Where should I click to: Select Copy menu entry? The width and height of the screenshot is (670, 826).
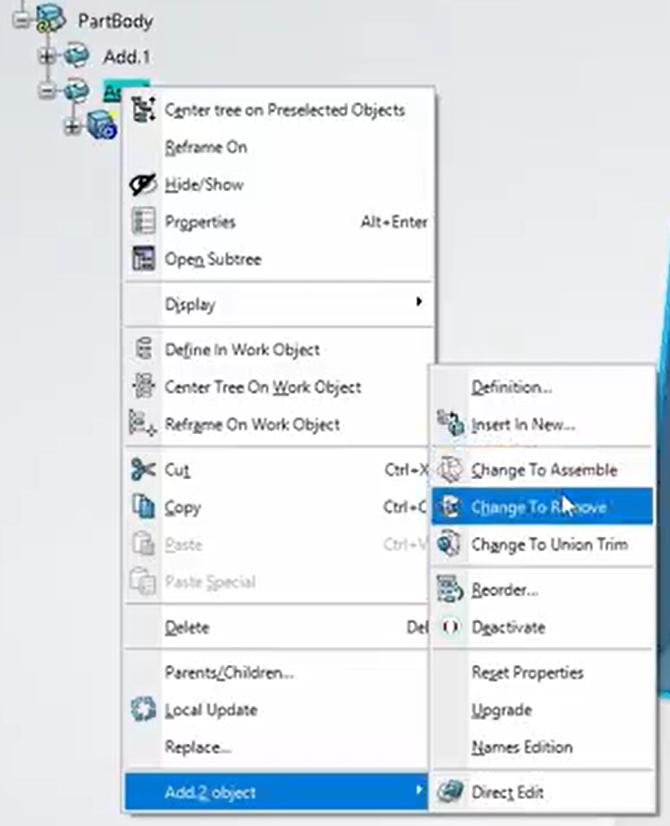[x=278, y=507]
